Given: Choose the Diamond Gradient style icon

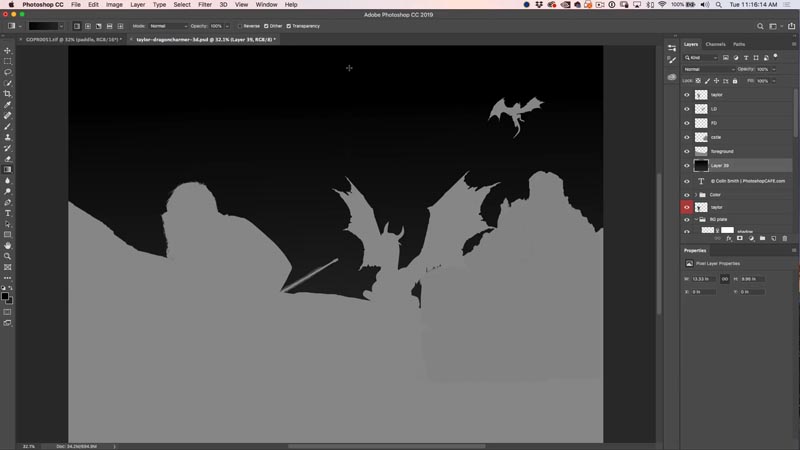Looking at the screenshot, I should coord(120,26).
